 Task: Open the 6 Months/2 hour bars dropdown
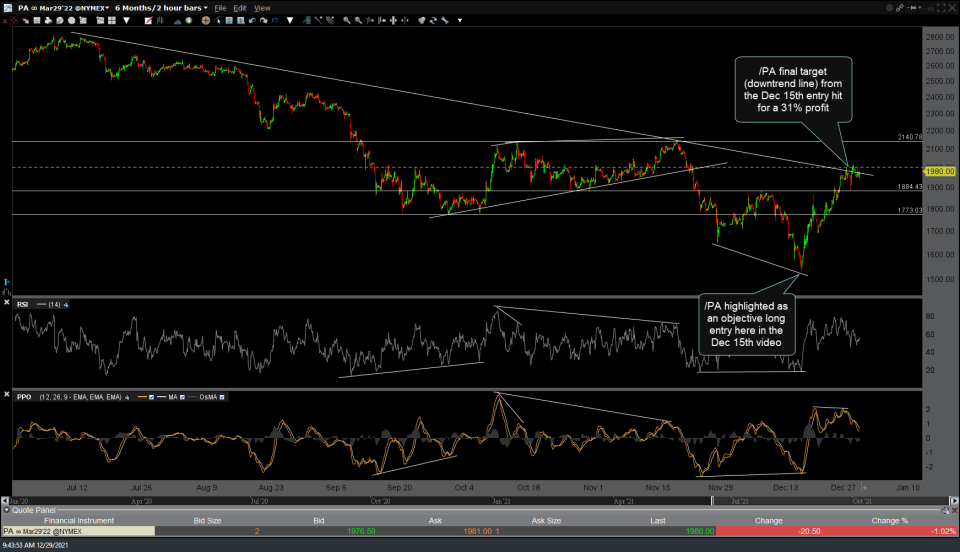tap(160, 8)
